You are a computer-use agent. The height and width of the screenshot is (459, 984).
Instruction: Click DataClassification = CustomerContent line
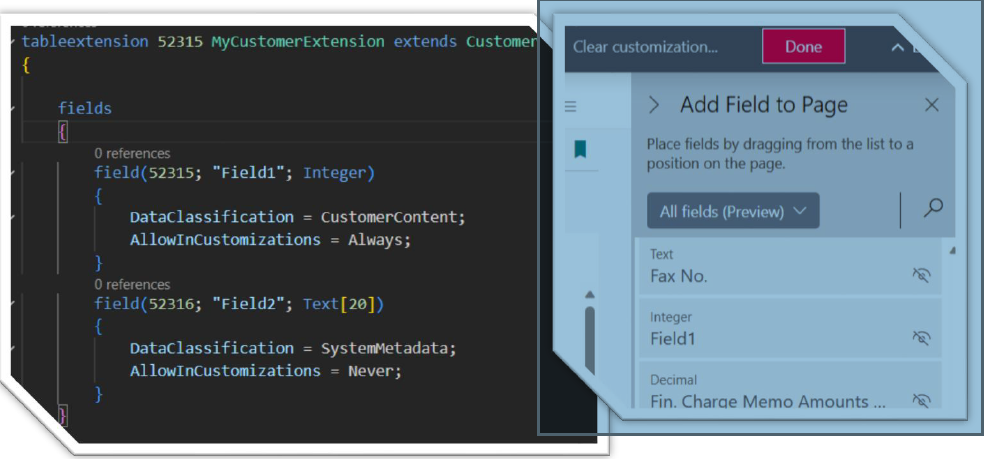[298, 217]
